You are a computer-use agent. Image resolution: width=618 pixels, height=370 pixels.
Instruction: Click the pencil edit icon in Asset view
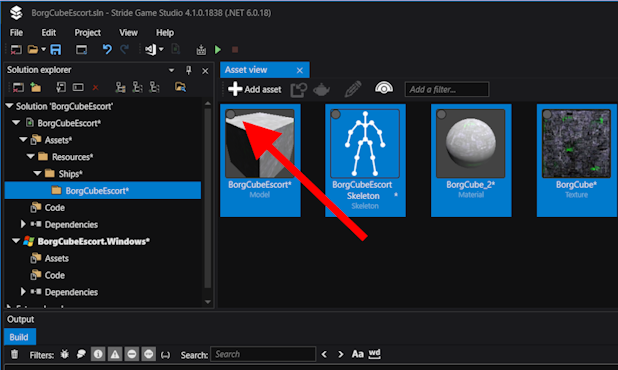(x=353, y=89)
